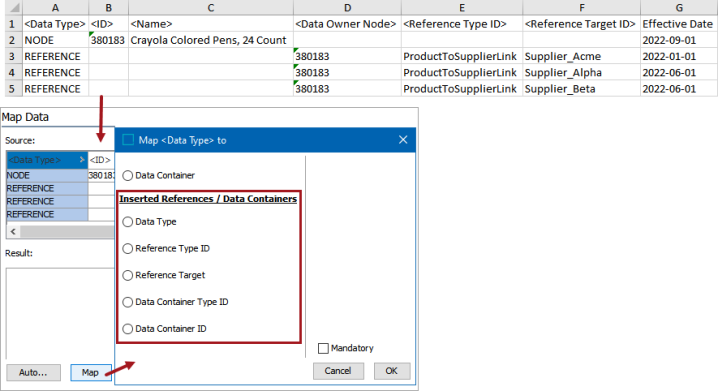Image resolution: width=718 pixels, height=391 pixels.
Task: Click the dialog window icon in title bar
Action: point(128,140)
